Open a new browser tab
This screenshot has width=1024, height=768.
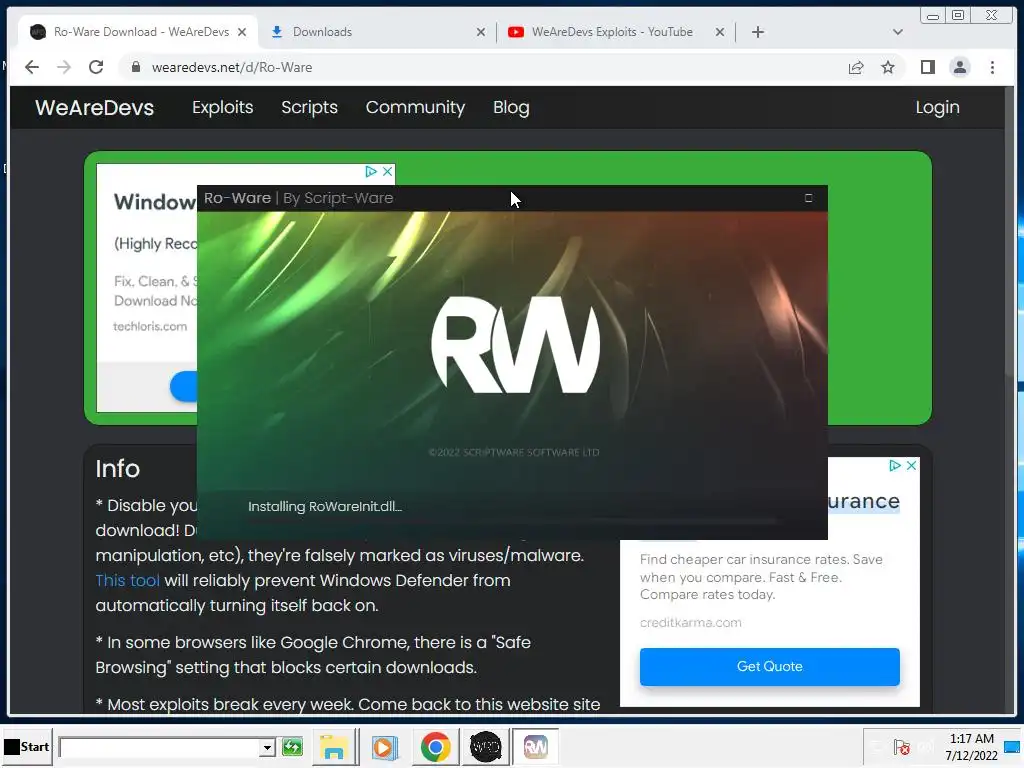pos(758,32)
